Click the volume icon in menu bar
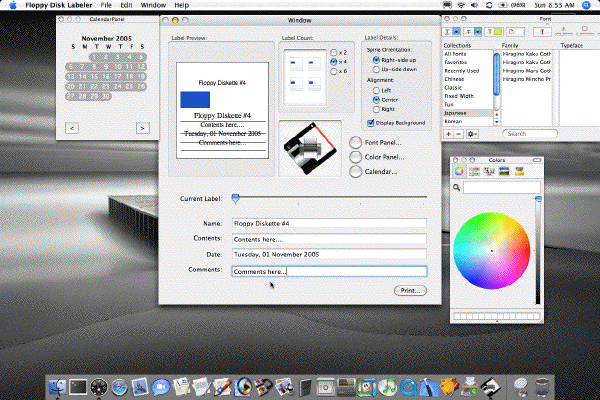The image size is (600, 400). pyautogui.click(x=474, y=5)
